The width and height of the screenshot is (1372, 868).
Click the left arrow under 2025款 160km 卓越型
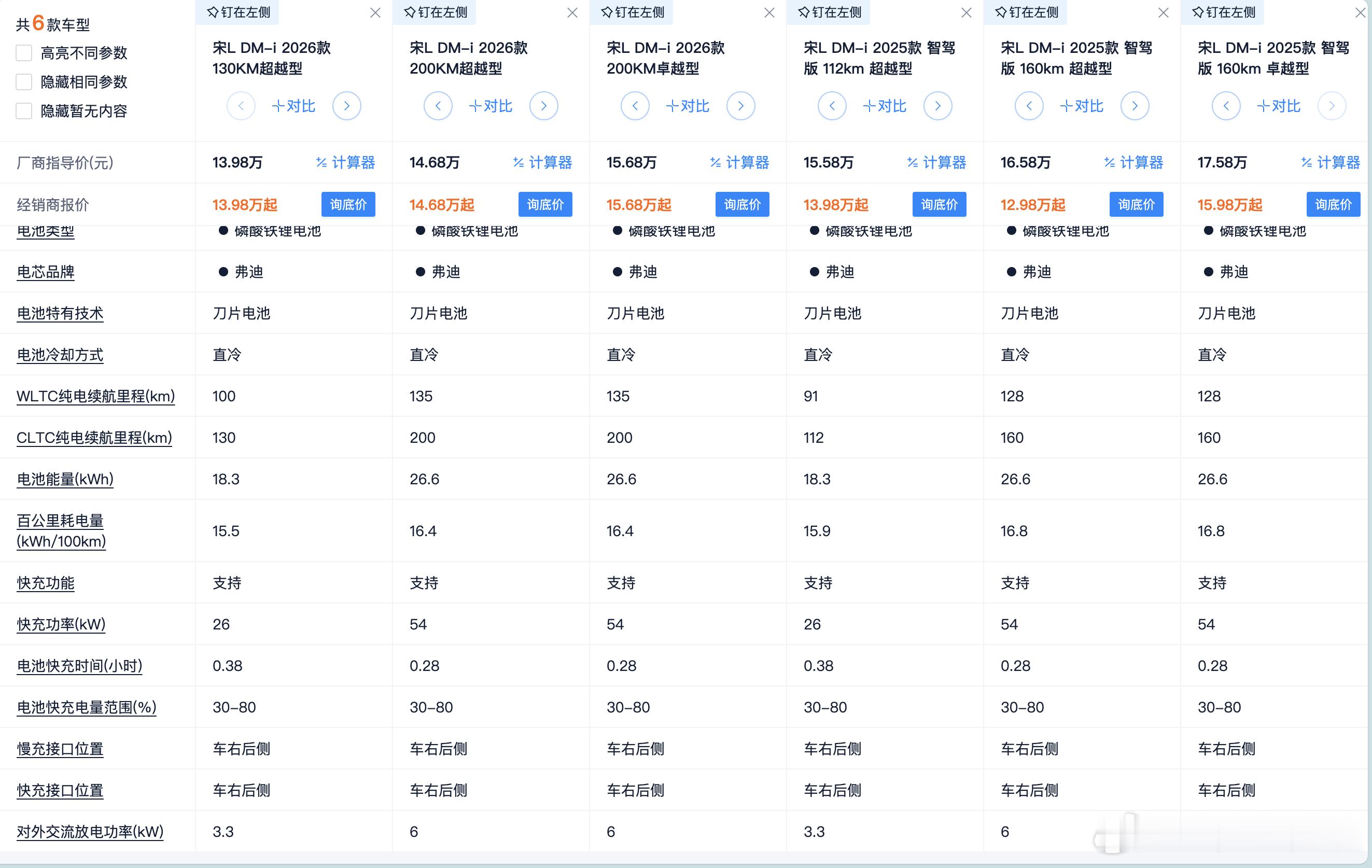pyautogui.click(x=1226, y=106)
